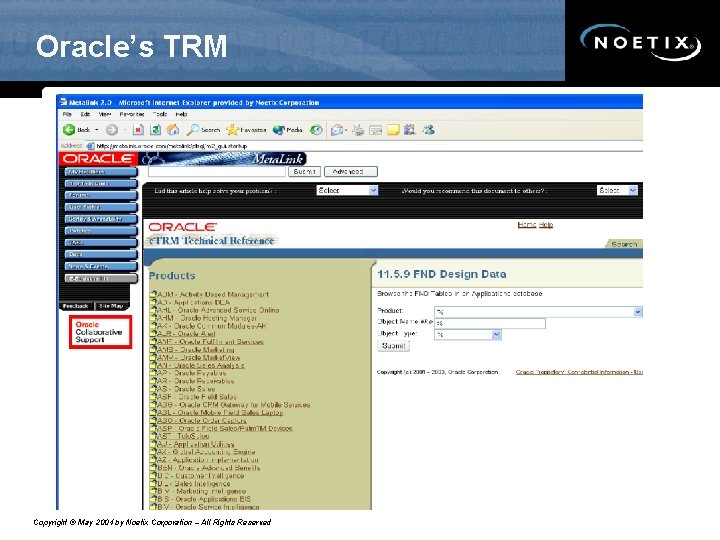The width and height of the screenshot is (720, 540).
Task: Click the folder icon beside ALR - Oracle Alert
Action: click(153, 333)
